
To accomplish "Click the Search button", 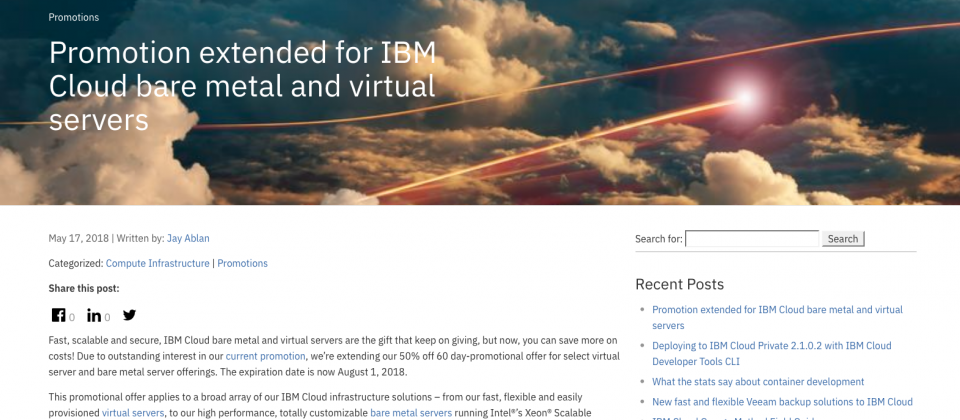I will pyautogui.click(x=843, y=239).
